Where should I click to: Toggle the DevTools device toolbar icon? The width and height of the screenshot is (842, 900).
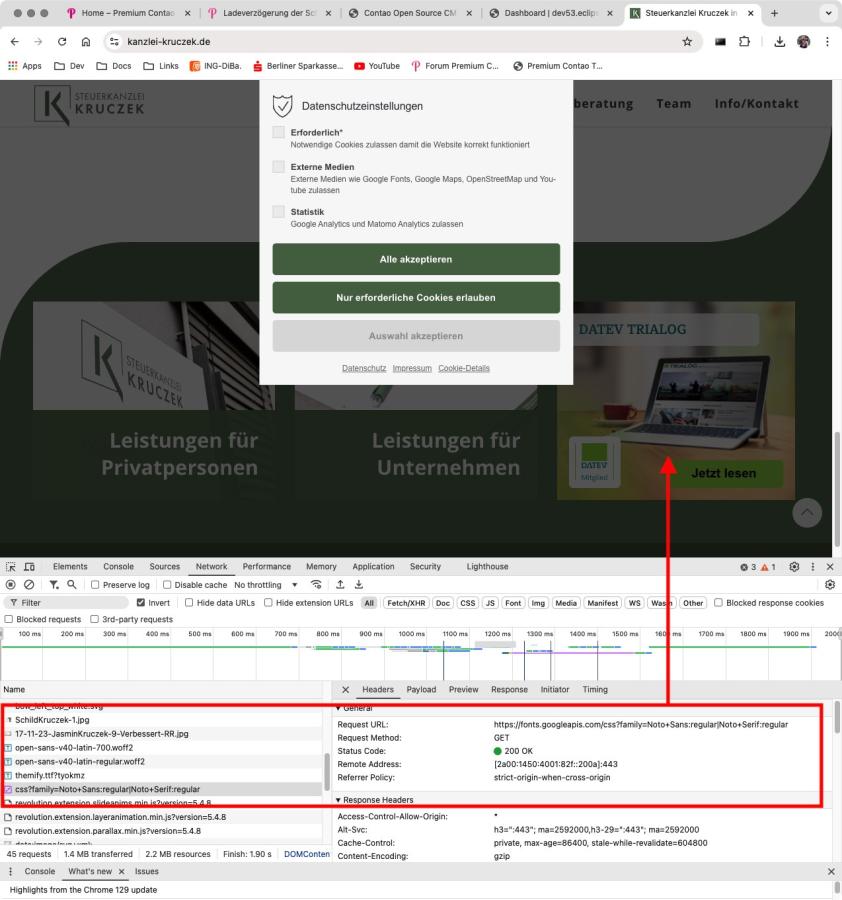click(29, 567)
